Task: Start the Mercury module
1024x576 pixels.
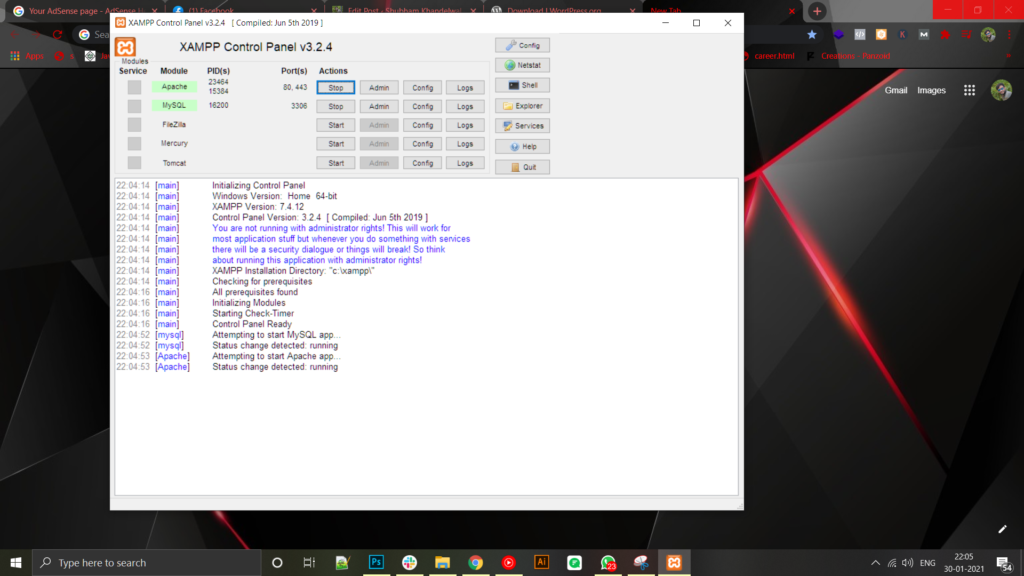Action: (x=336, y=144)
